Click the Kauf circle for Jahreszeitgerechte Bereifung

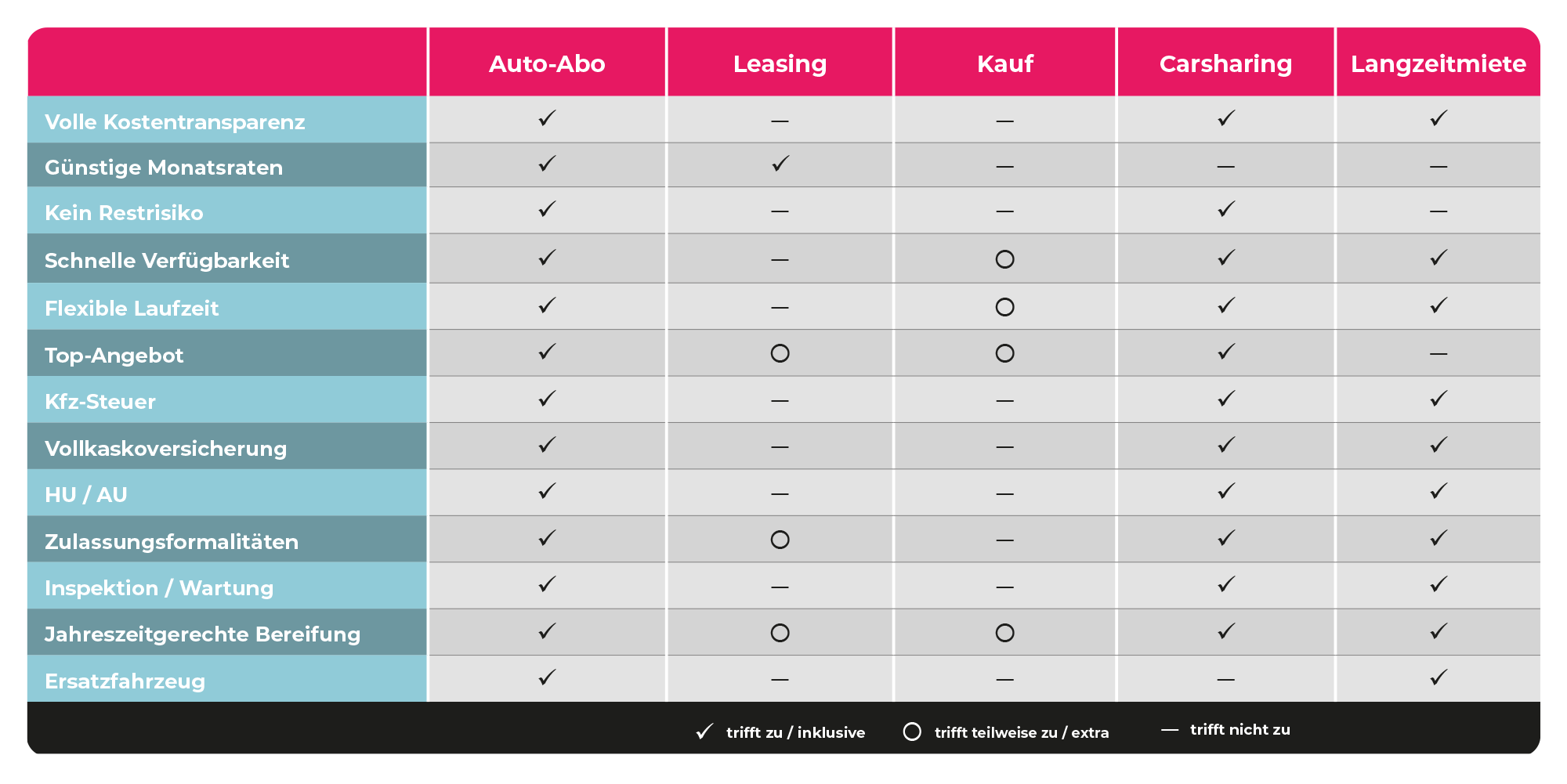click(x=1005, y=633)
